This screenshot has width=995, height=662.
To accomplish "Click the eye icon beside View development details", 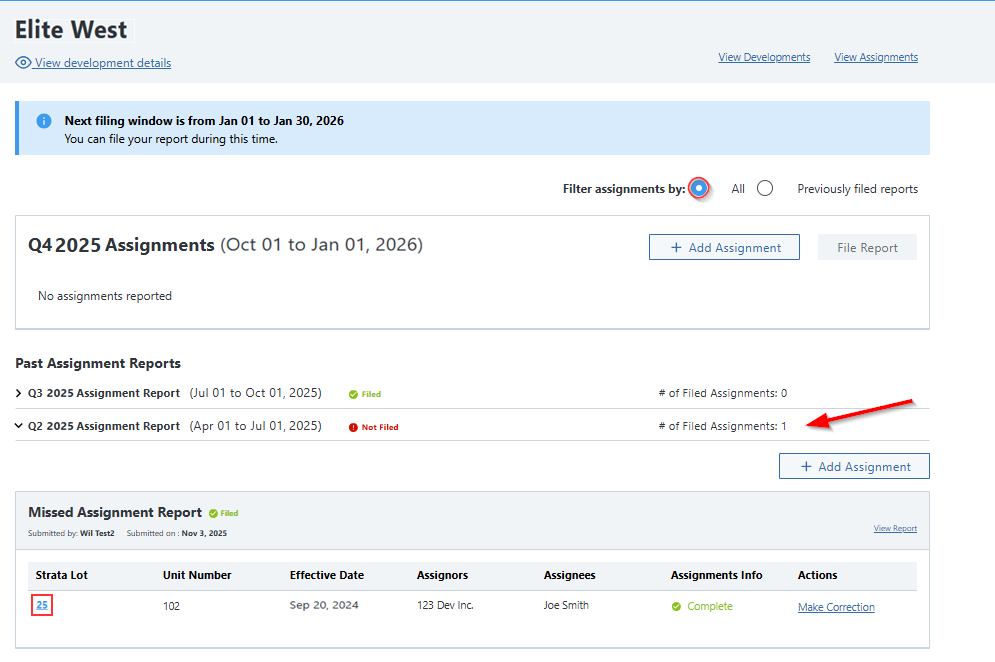I will click(23, 63).
